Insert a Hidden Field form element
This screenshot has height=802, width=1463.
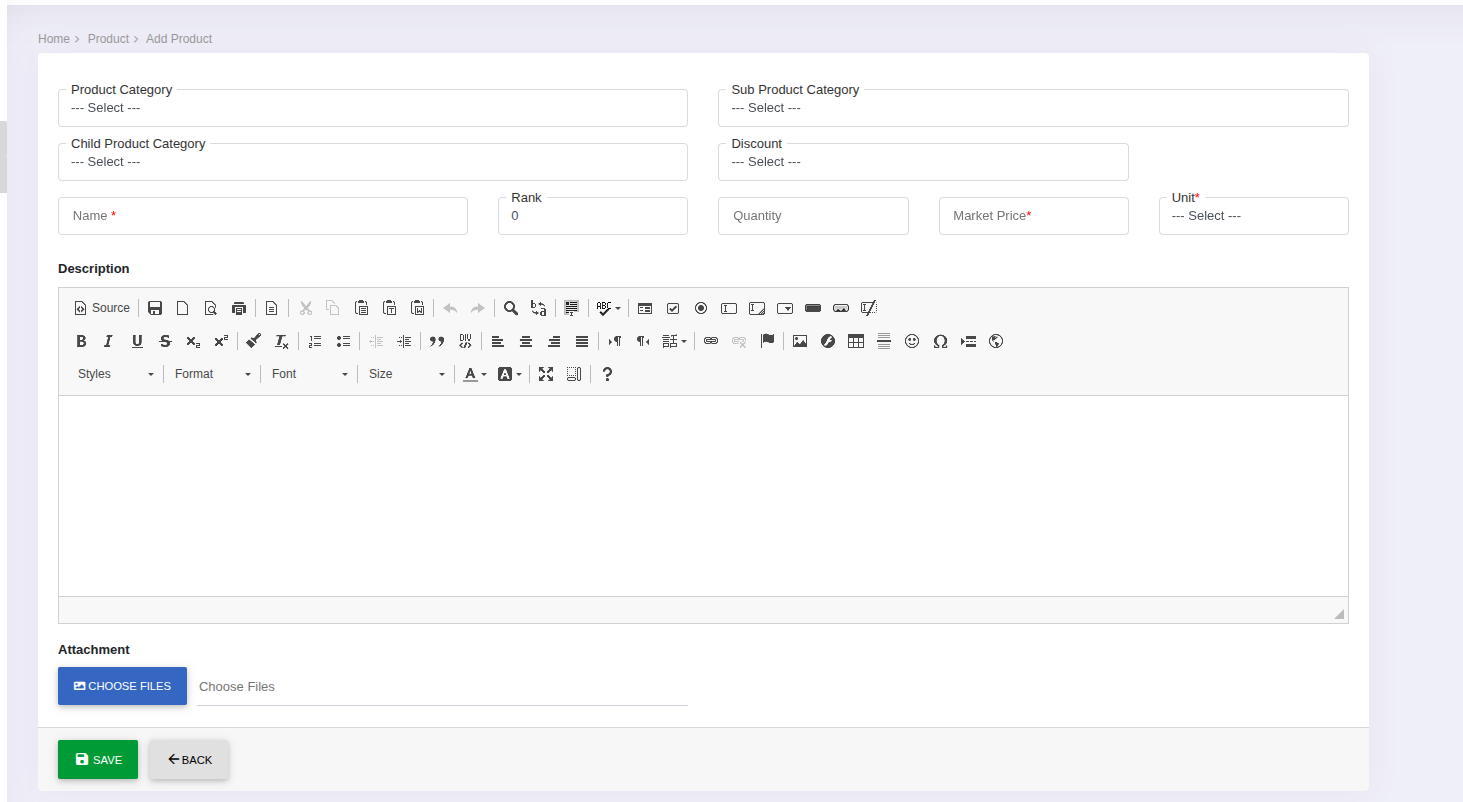point(869,308)
